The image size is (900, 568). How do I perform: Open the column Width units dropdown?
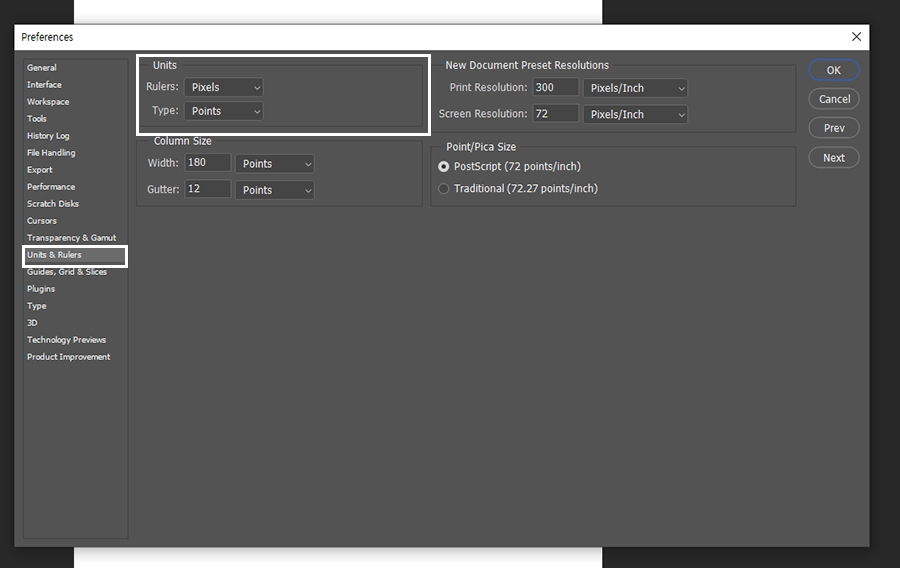pos(275,164)
